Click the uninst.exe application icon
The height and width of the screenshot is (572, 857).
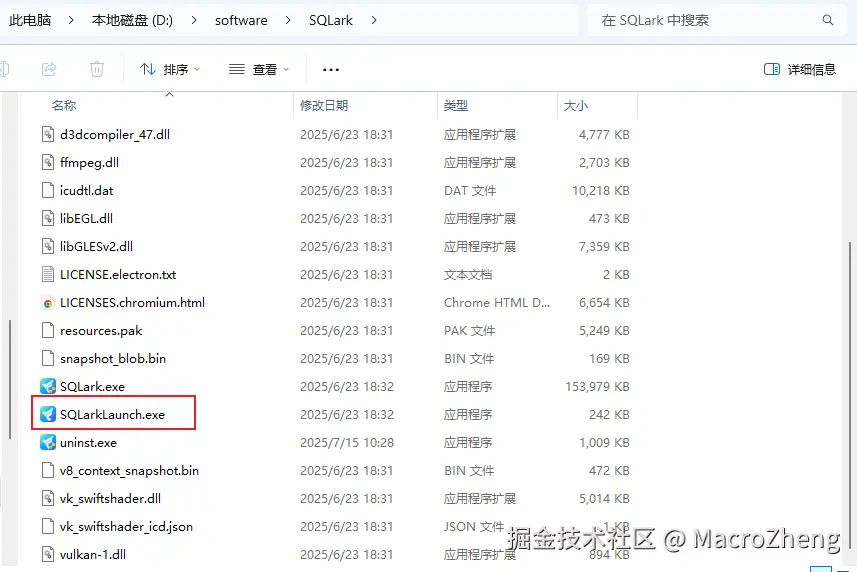pyautogui.click(x=48, y=442)
